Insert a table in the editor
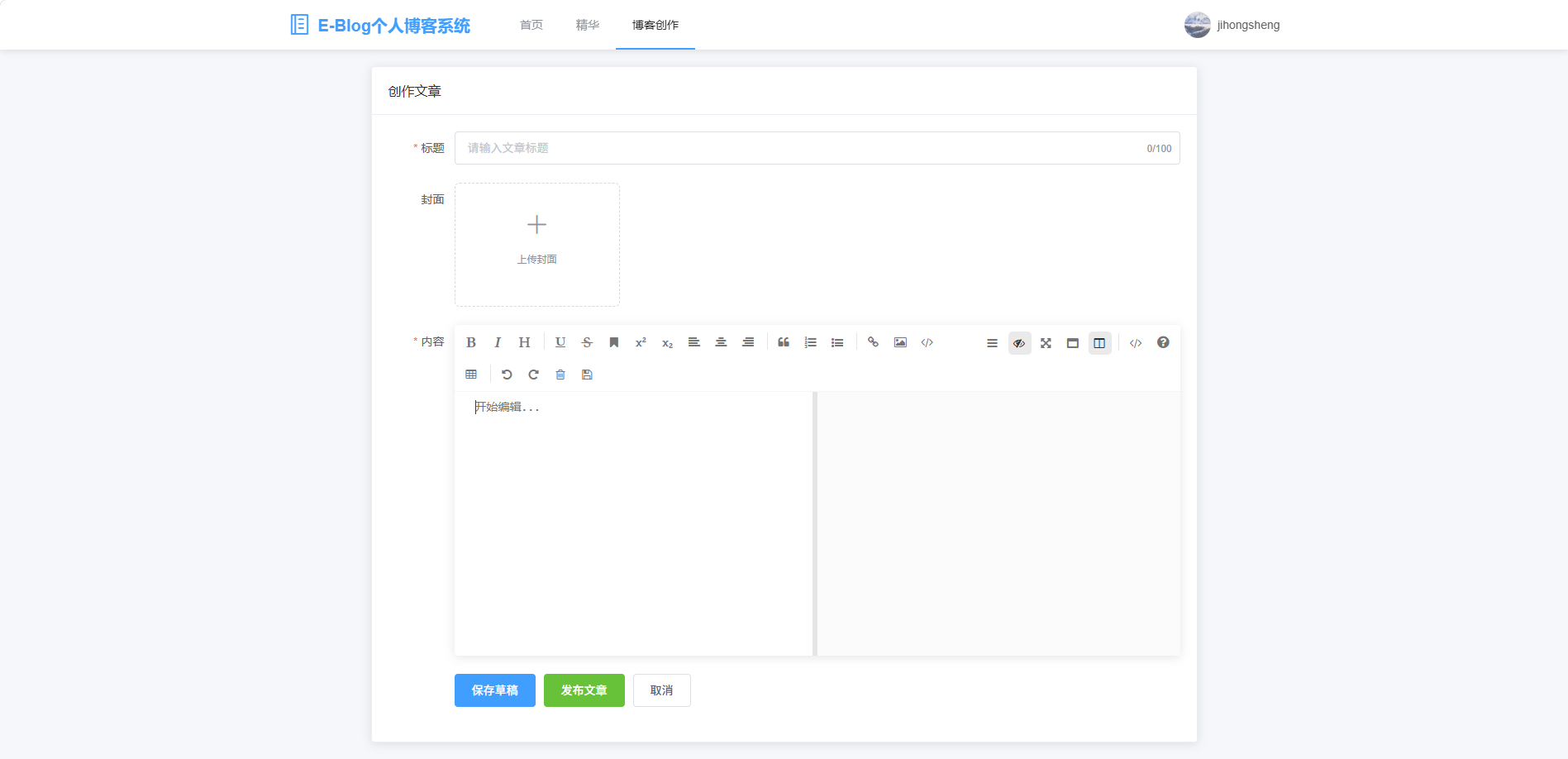Screen dimensions: 1568x759 471,375
